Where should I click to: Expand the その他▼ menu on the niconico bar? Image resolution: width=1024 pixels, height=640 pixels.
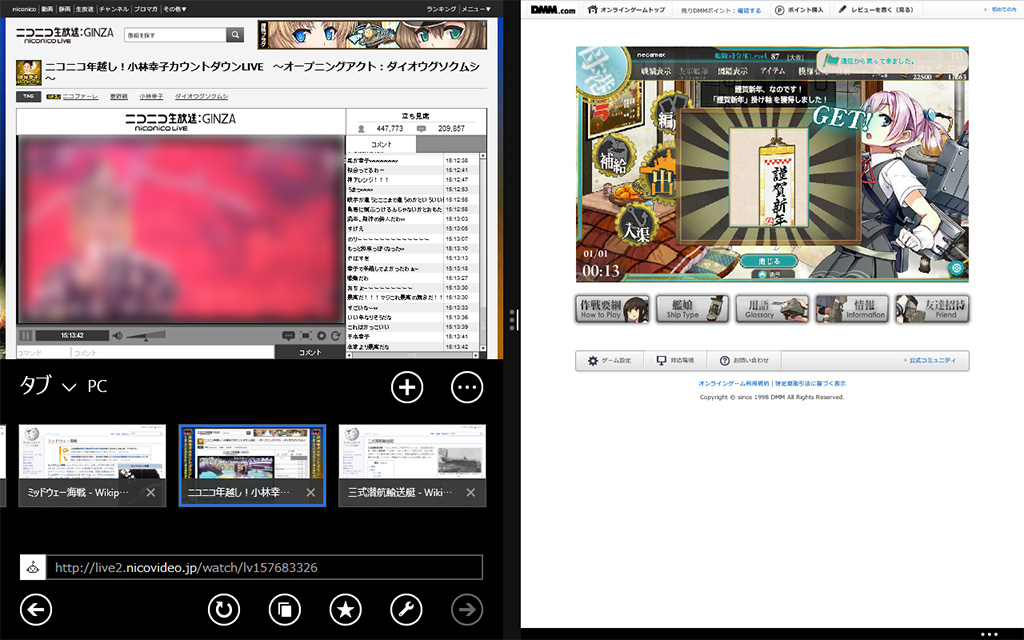[174, 9]
